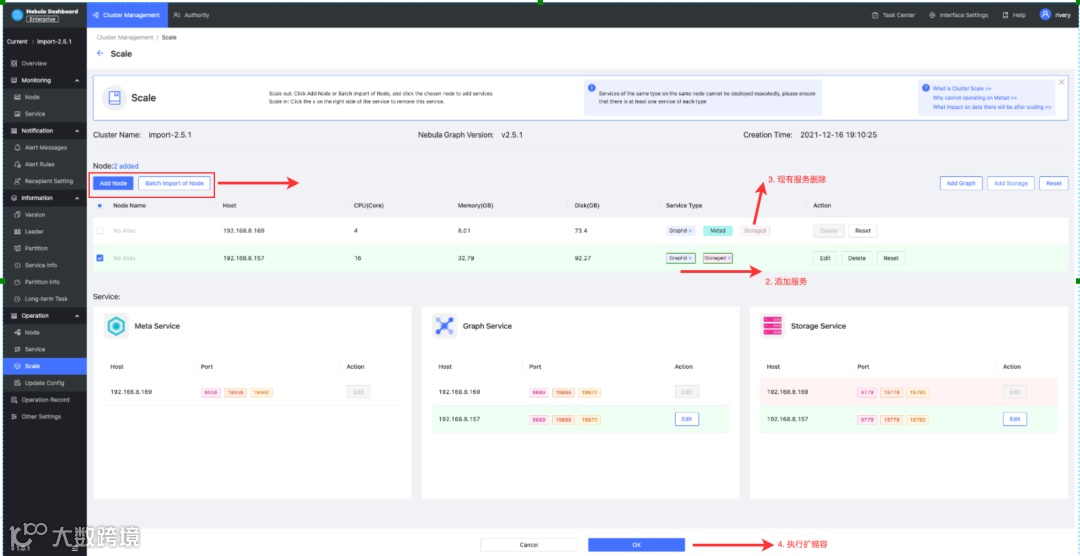Collapse the Operation section
This screenshot has width=1080, height=556.
[77, 316]
